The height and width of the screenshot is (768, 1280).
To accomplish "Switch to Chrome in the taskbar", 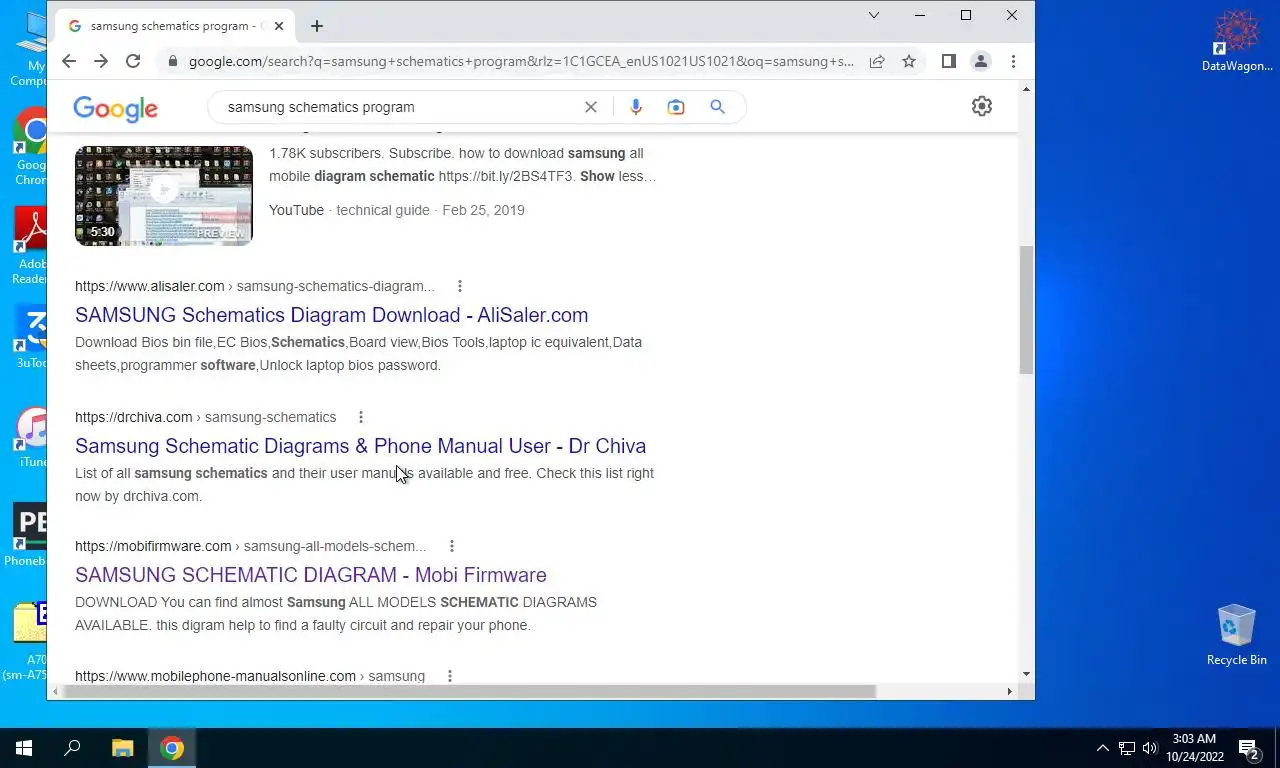I will point(172,748).
